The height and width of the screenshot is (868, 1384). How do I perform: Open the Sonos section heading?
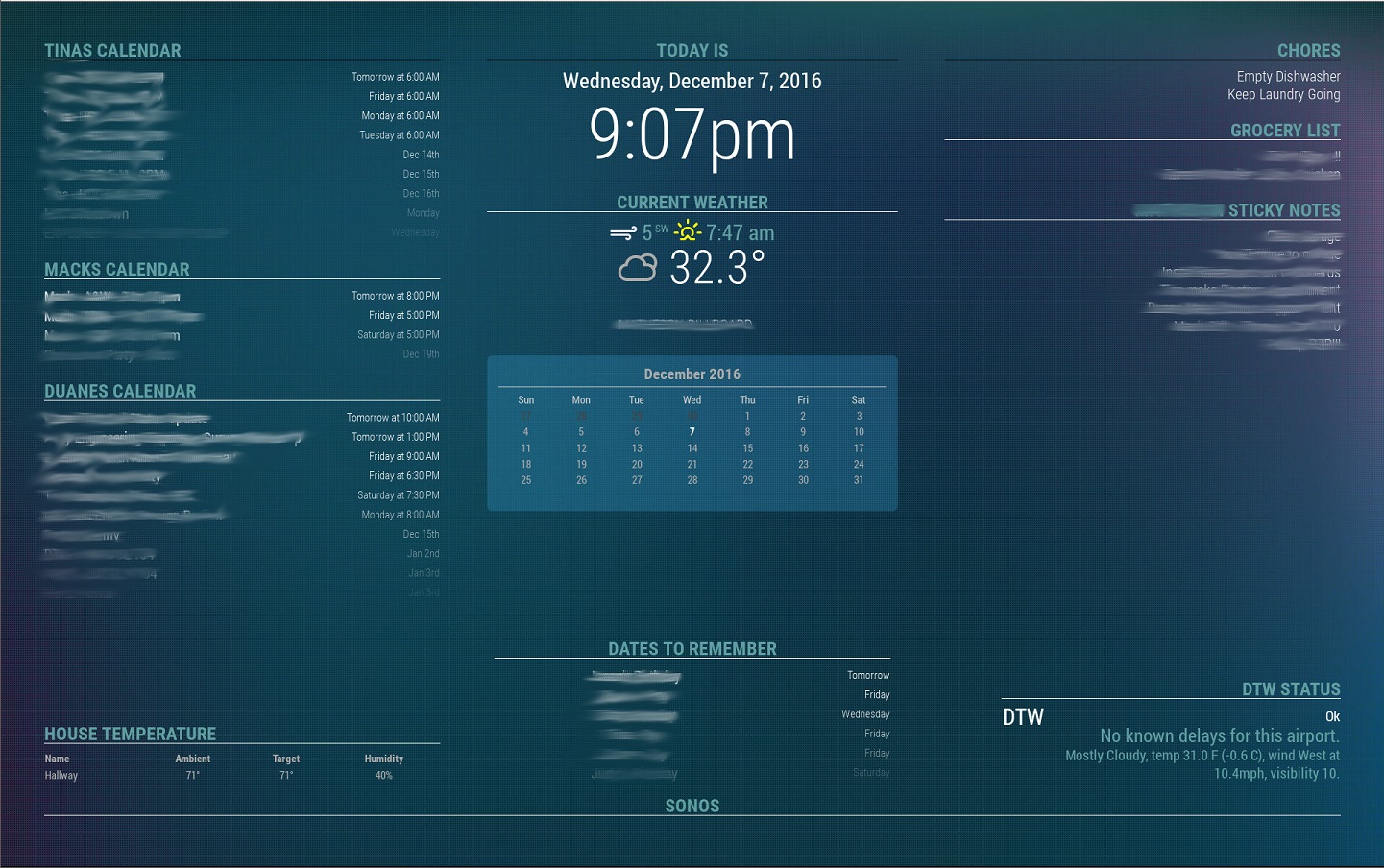click(x=692, y=807)
